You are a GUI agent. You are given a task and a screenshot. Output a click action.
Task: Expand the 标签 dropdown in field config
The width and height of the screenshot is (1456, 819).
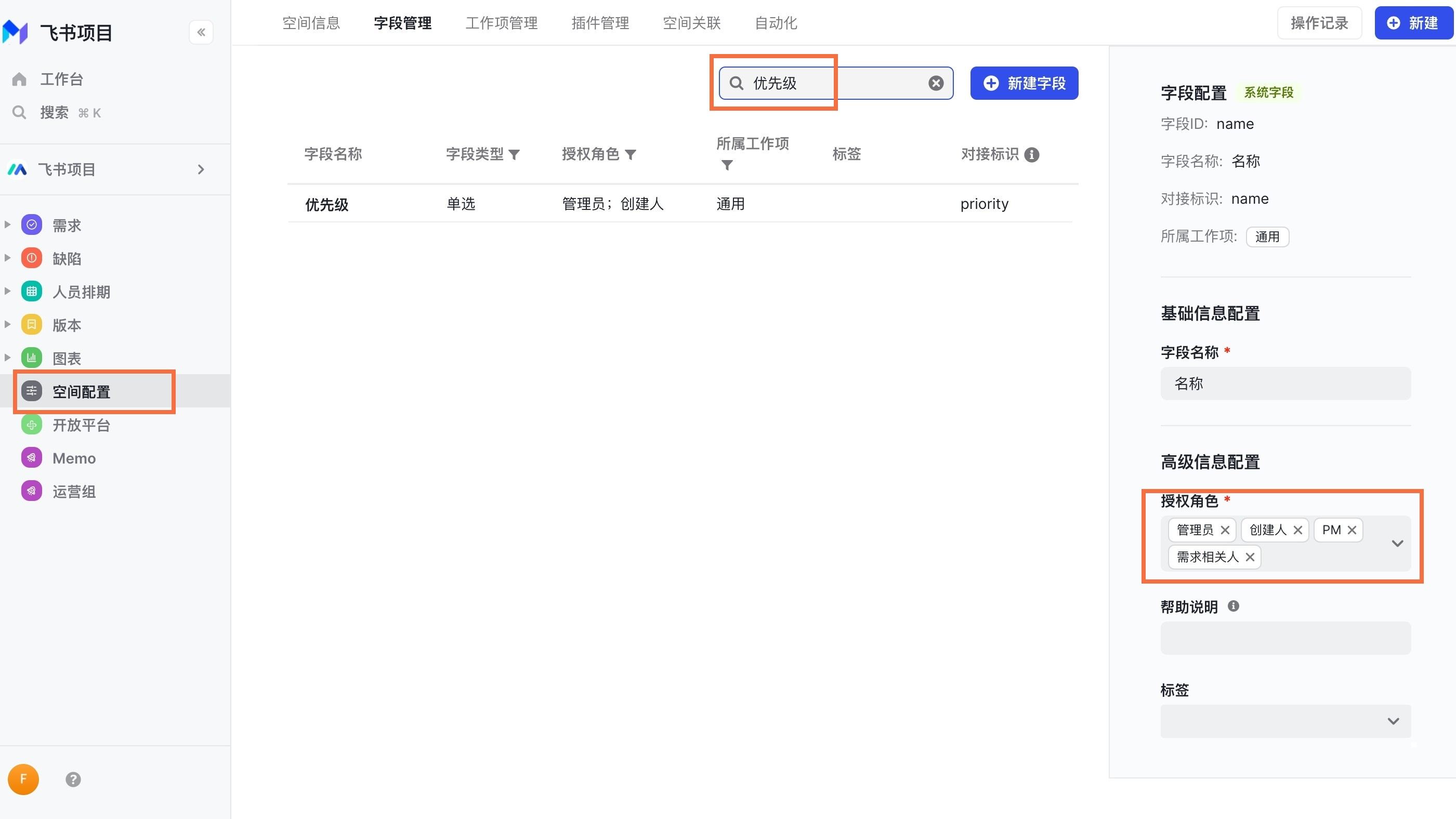[x=1393, y=721]
